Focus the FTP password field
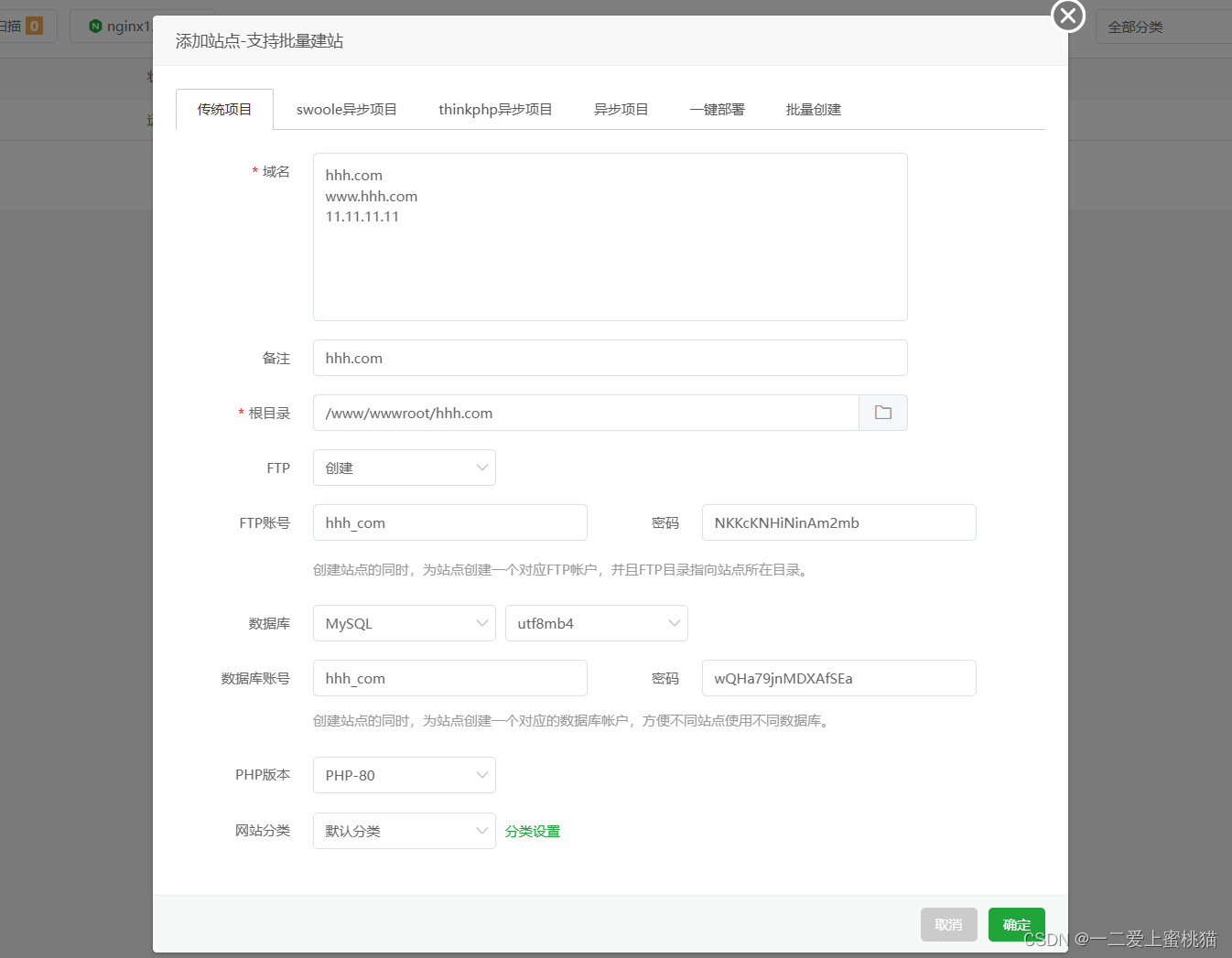 [x=839, y=522]
